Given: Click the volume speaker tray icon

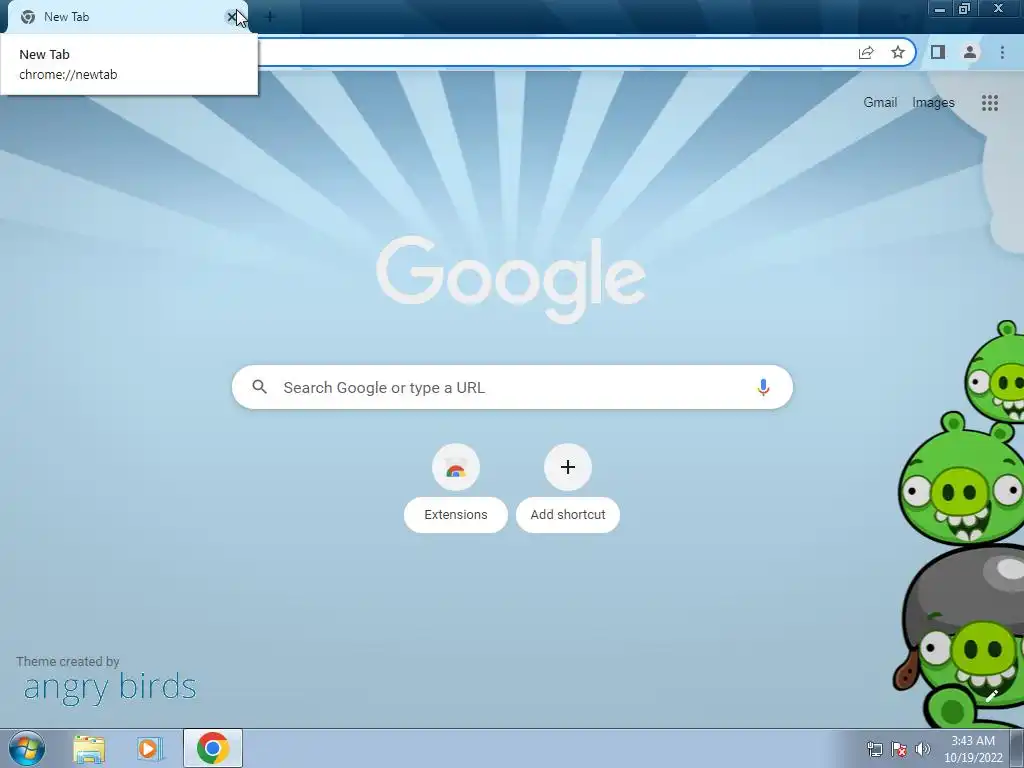Looking at the screenshot, I should [x=923, y=749].
